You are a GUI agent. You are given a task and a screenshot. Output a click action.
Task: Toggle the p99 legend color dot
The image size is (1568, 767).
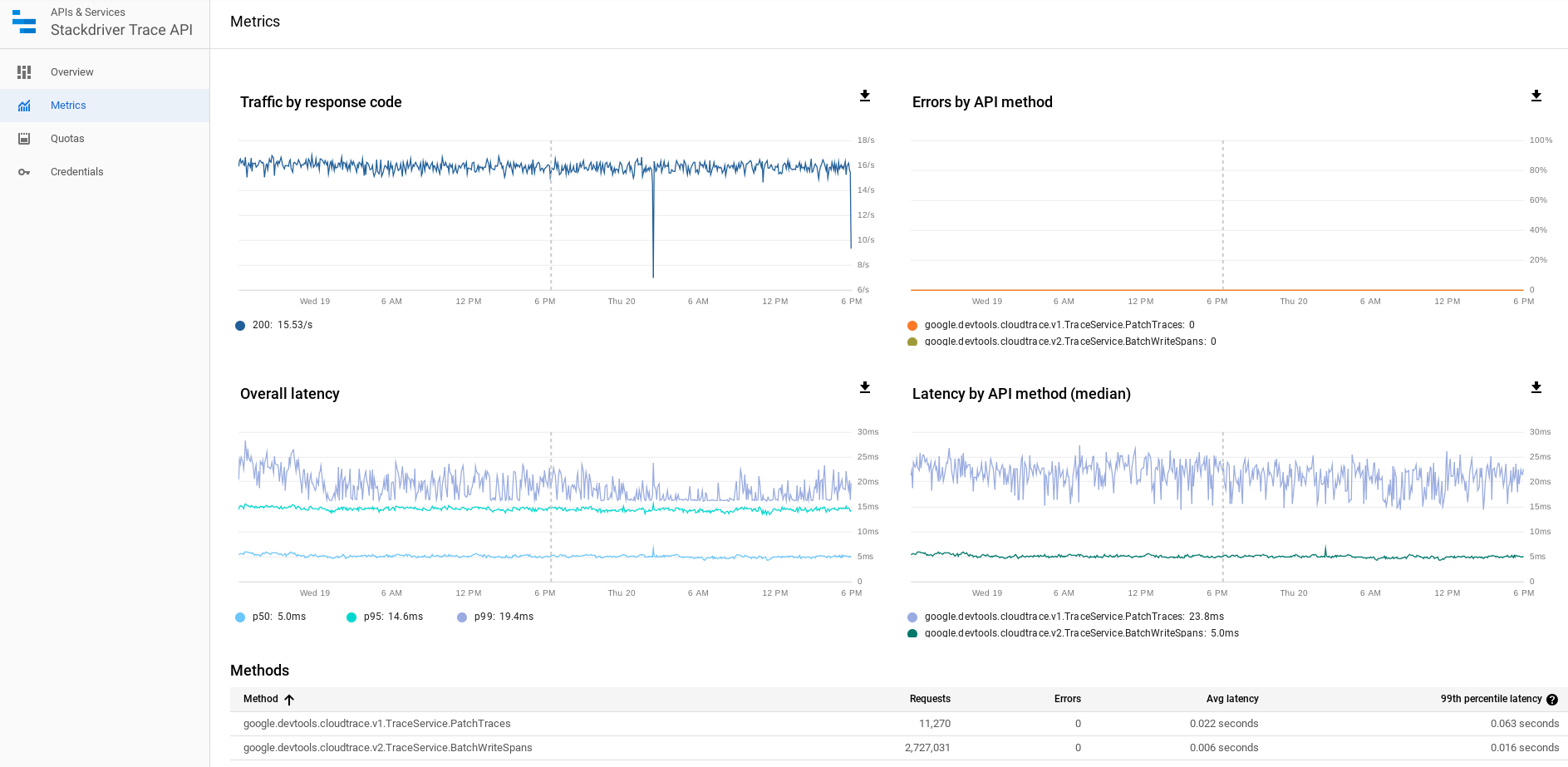462,617
